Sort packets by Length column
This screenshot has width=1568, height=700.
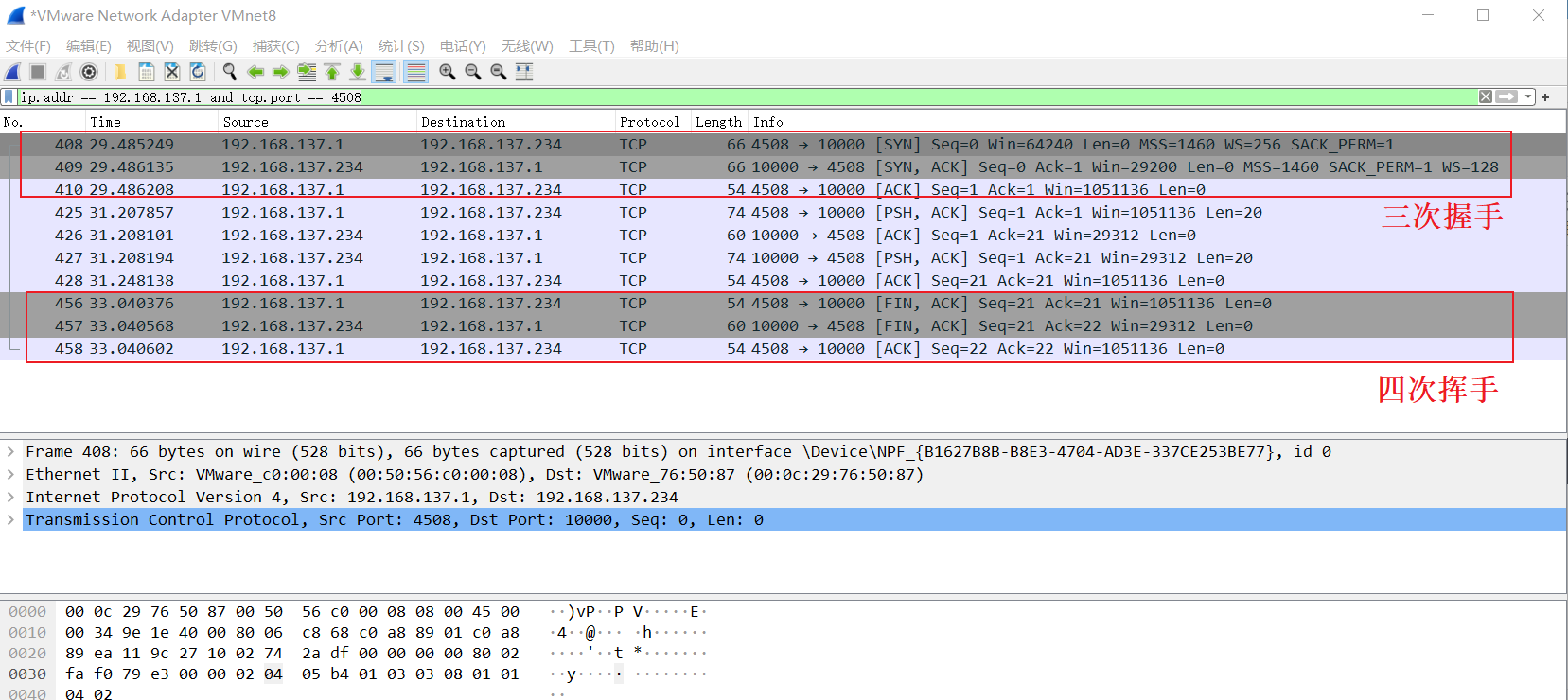(718, 122)
